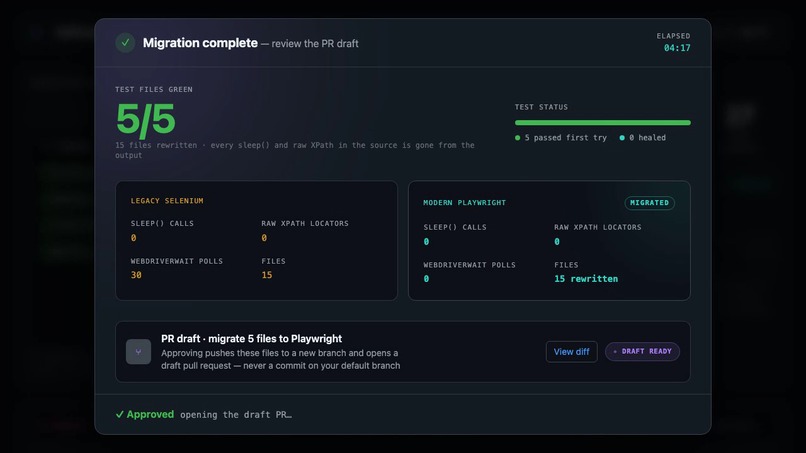Click the TEST STATUS label

pyautogui.click(x=541, y=107)
